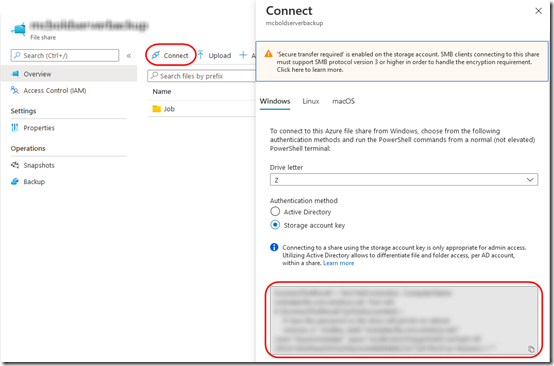This screenshot has height=366, width=554.
Task: Click the Search files by prefix field
Action: click(201, 76)
